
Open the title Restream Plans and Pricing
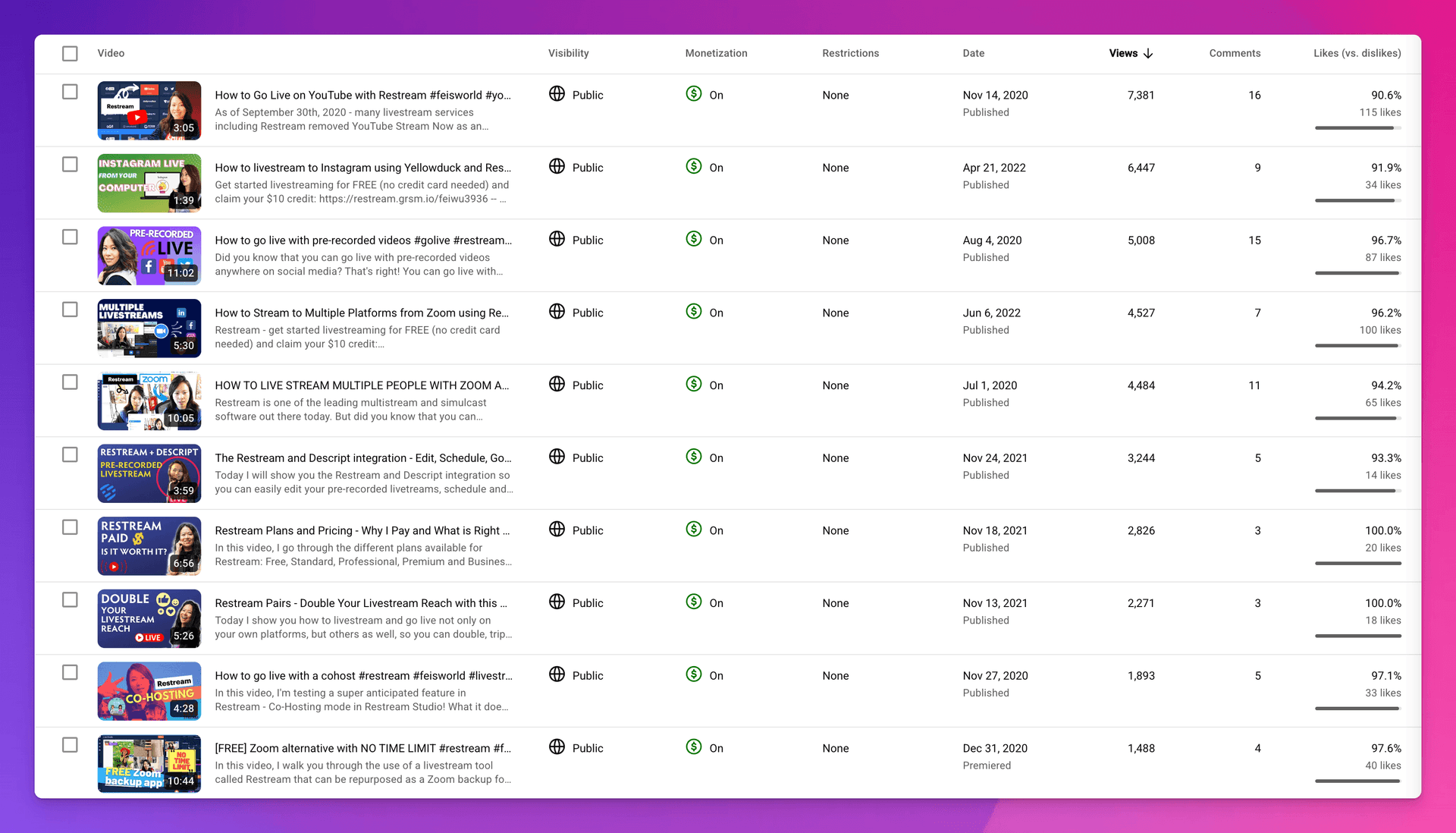[x=362, y=530]
